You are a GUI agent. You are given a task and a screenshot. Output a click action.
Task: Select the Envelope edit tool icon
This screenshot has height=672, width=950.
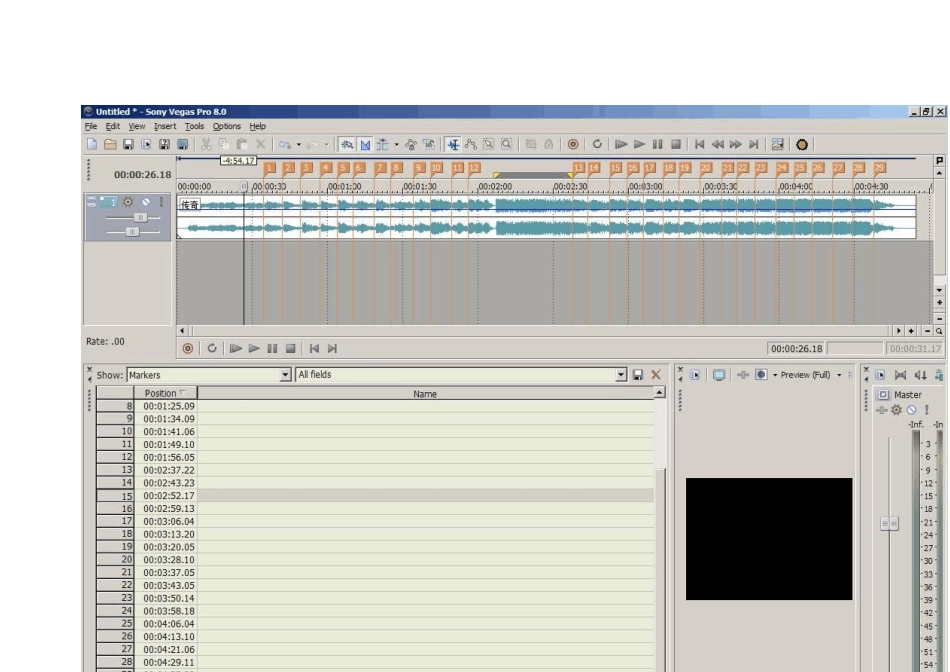tap(471, 144)
